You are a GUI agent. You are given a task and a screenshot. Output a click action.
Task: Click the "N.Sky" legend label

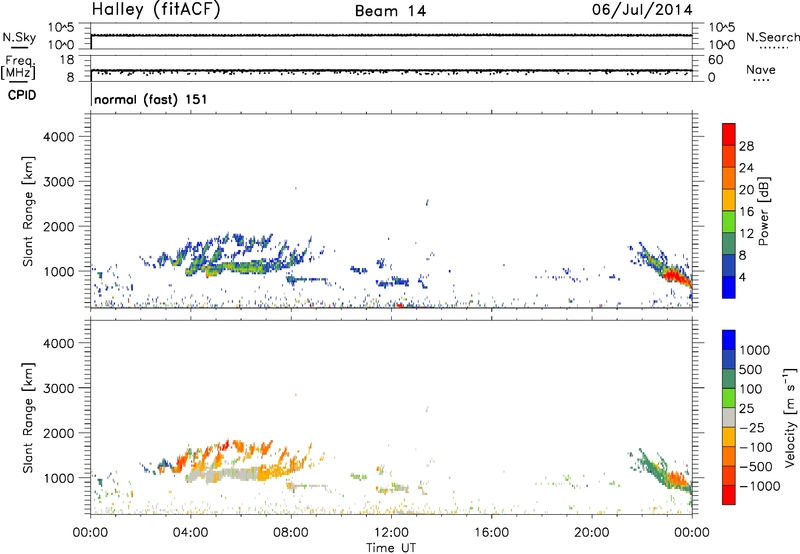point(19,37)
